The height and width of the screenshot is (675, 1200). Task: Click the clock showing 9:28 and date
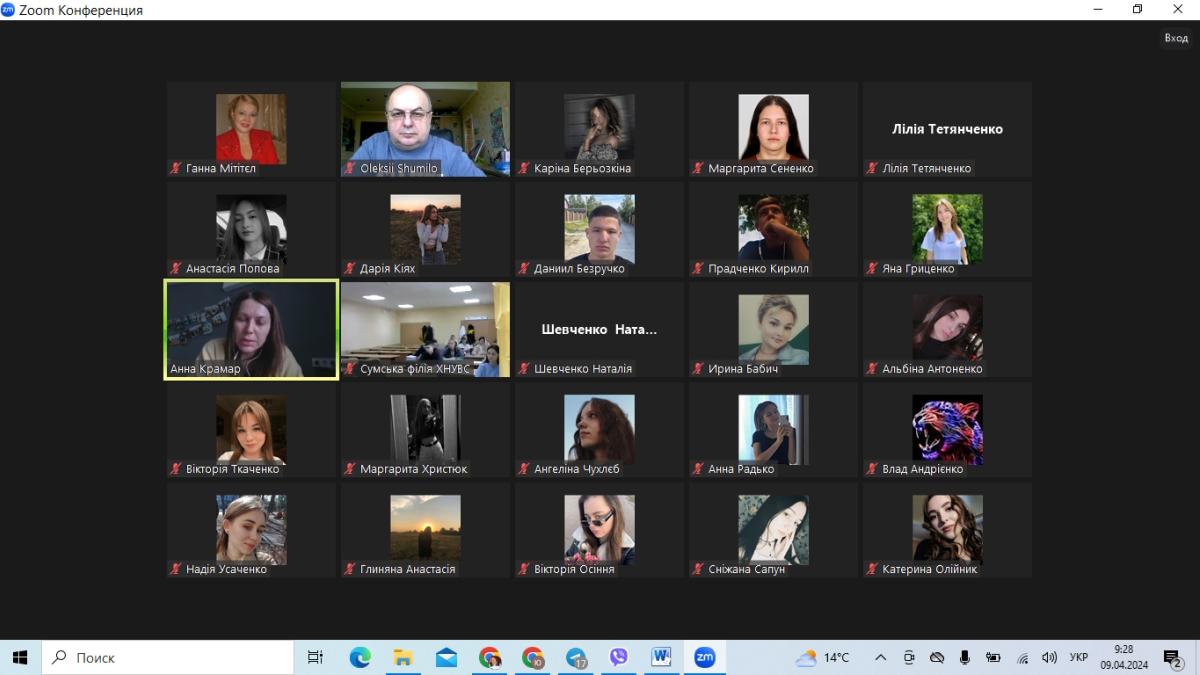point(1124,657)
